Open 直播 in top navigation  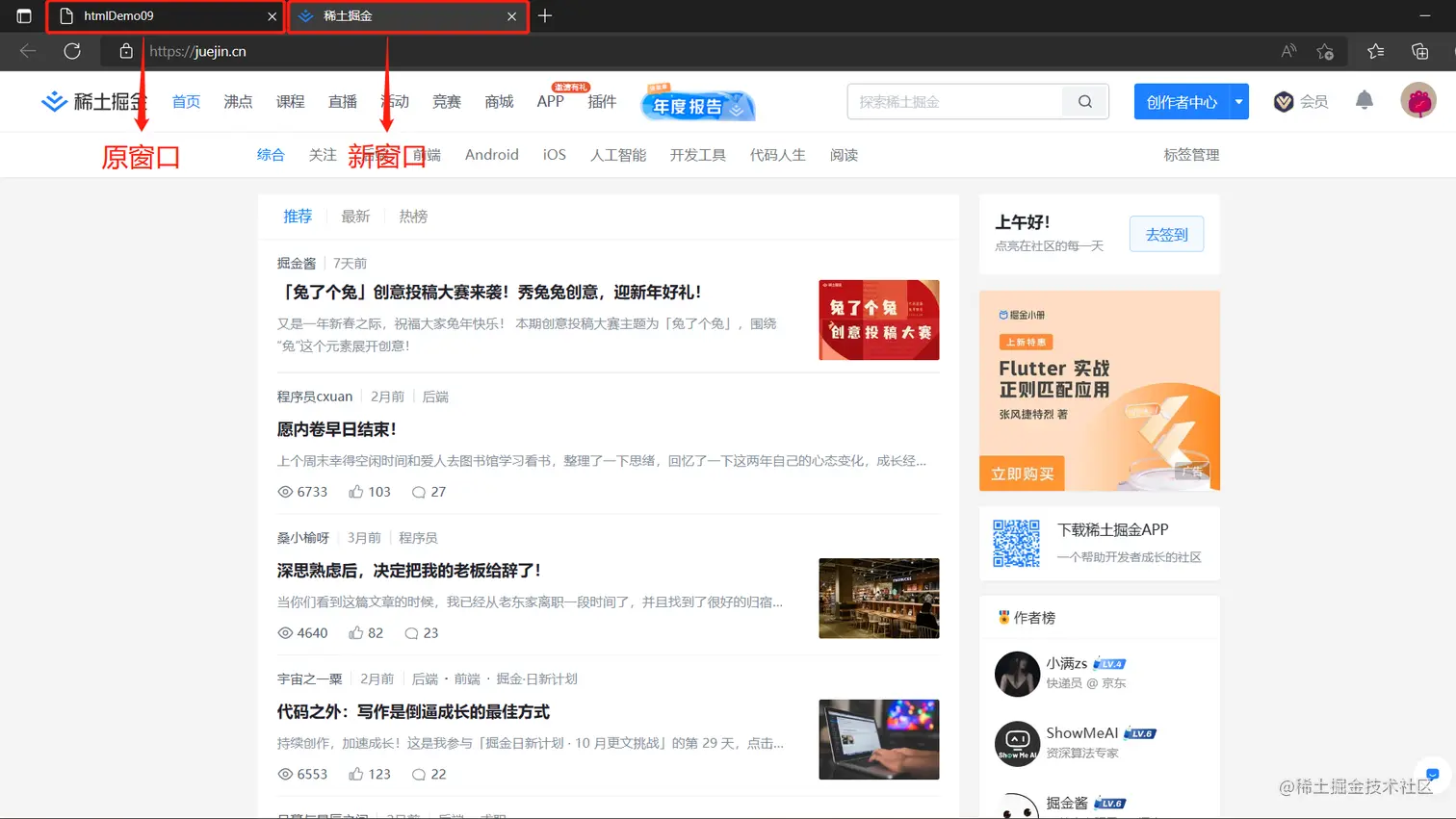click(x=343, y=101)
